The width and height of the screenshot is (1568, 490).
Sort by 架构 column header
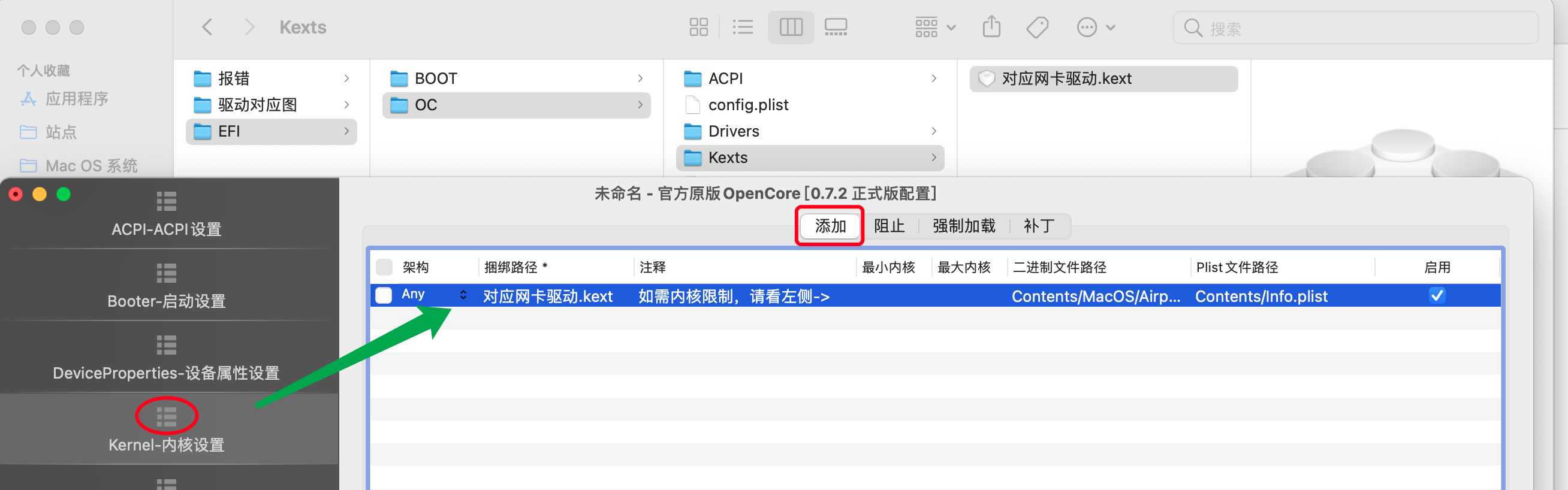point(416,267)
